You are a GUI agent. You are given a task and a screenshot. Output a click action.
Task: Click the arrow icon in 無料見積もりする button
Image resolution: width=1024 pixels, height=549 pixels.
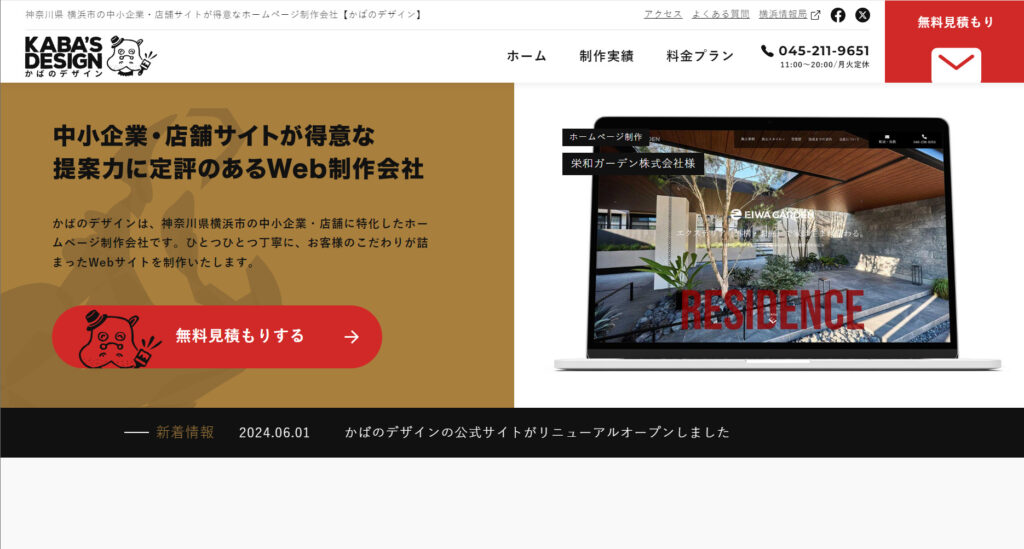pyautogui.click(x=352, y=337)
